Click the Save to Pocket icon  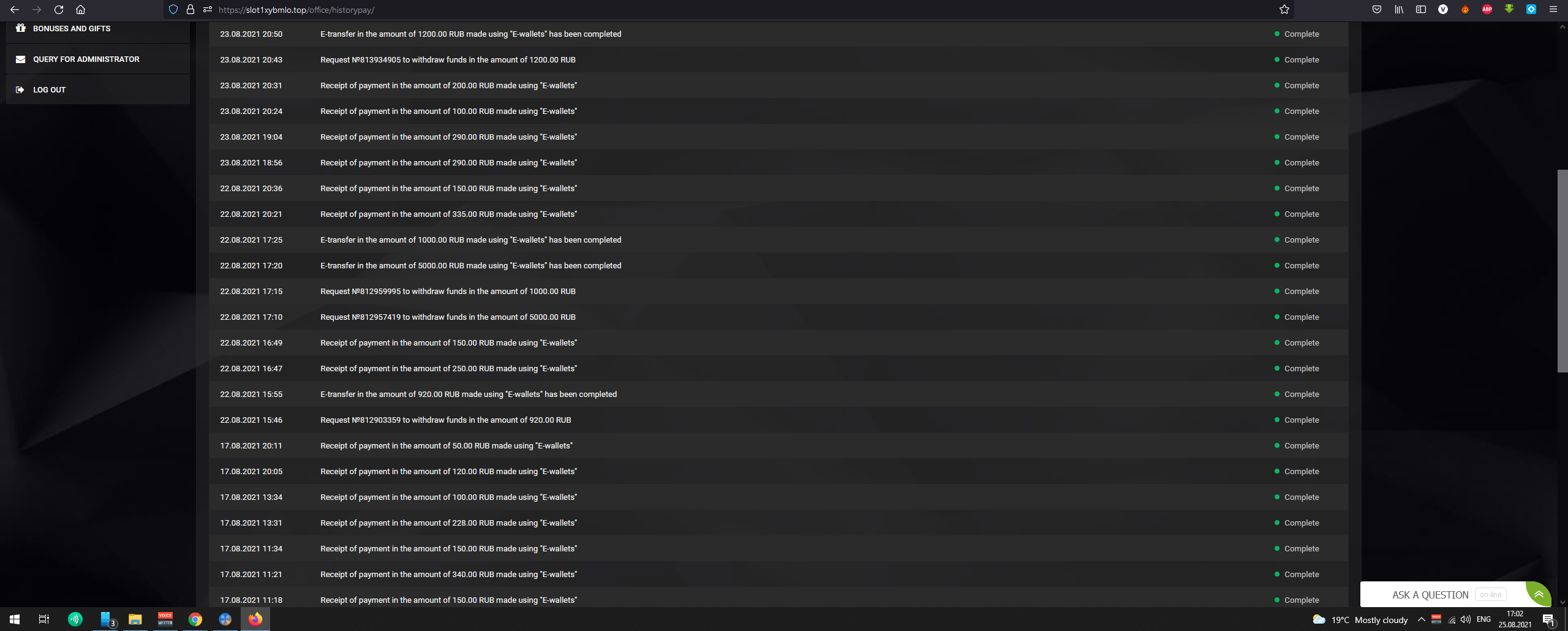click(1377, 9)
